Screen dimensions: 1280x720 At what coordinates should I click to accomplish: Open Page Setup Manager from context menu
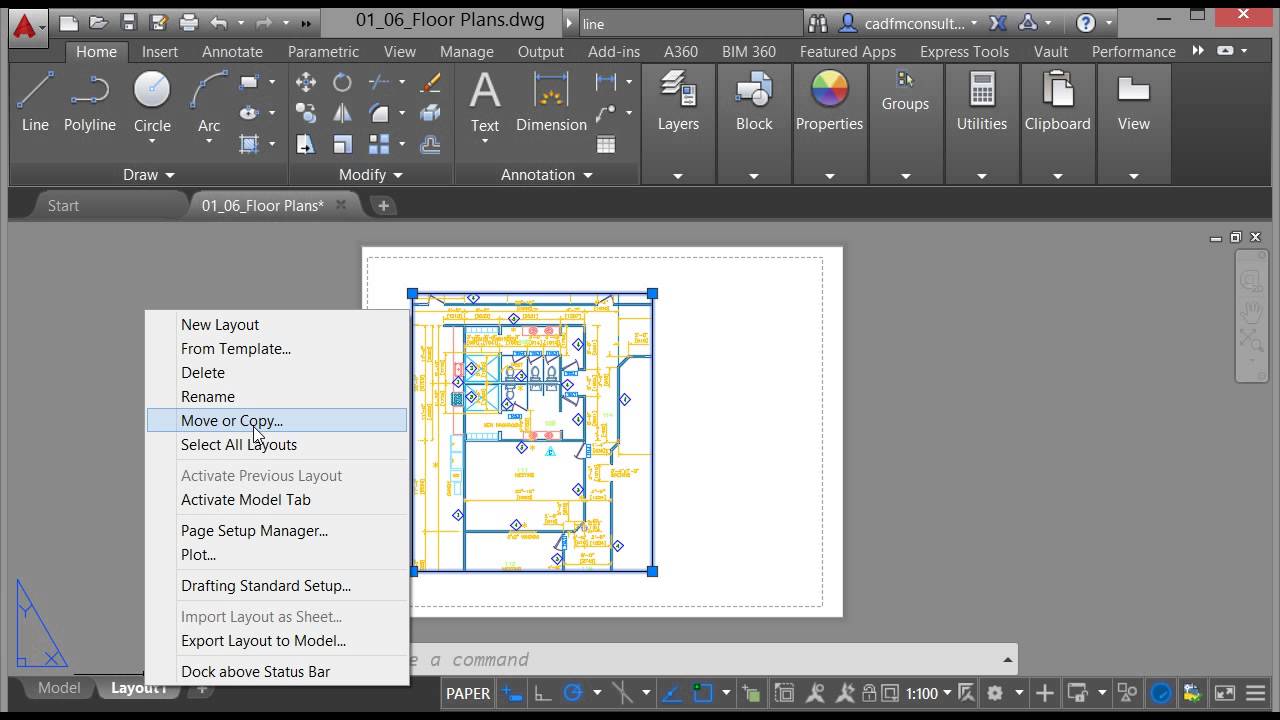[x=254, y=530]
